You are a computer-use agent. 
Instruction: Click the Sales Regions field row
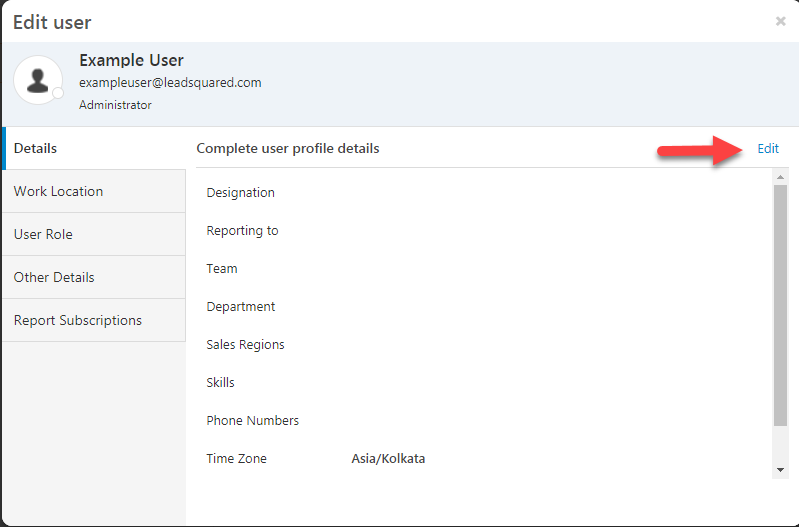point(484,345)
